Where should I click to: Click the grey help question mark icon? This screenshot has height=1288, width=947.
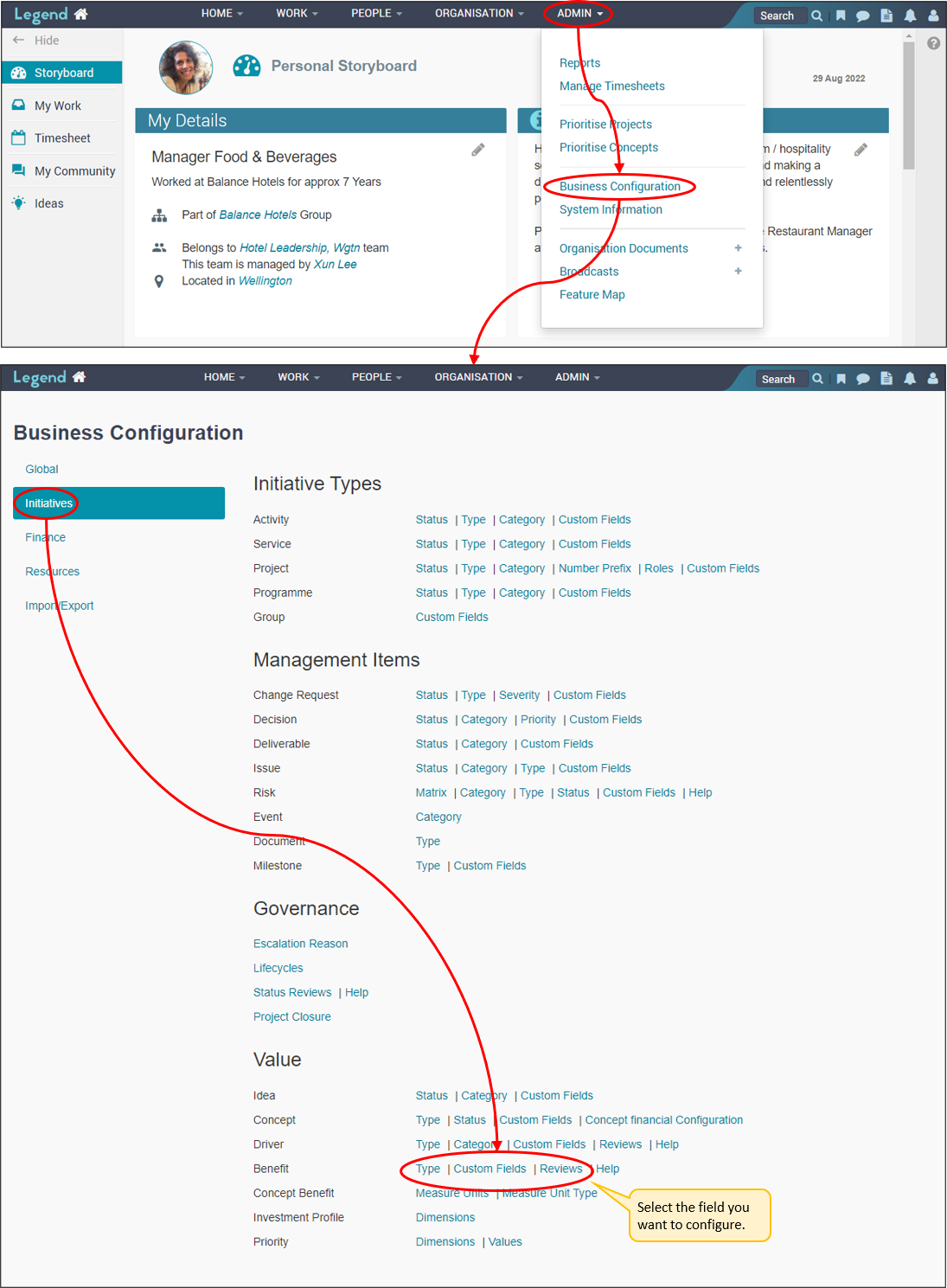(x=933, y=43)
